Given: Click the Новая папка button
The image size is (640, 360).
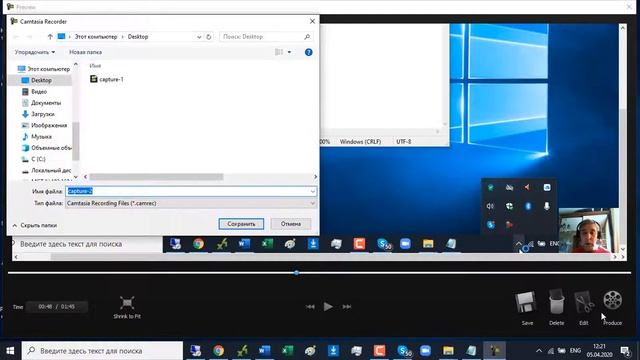Looking at the screenshot, I should pos(85,52).
